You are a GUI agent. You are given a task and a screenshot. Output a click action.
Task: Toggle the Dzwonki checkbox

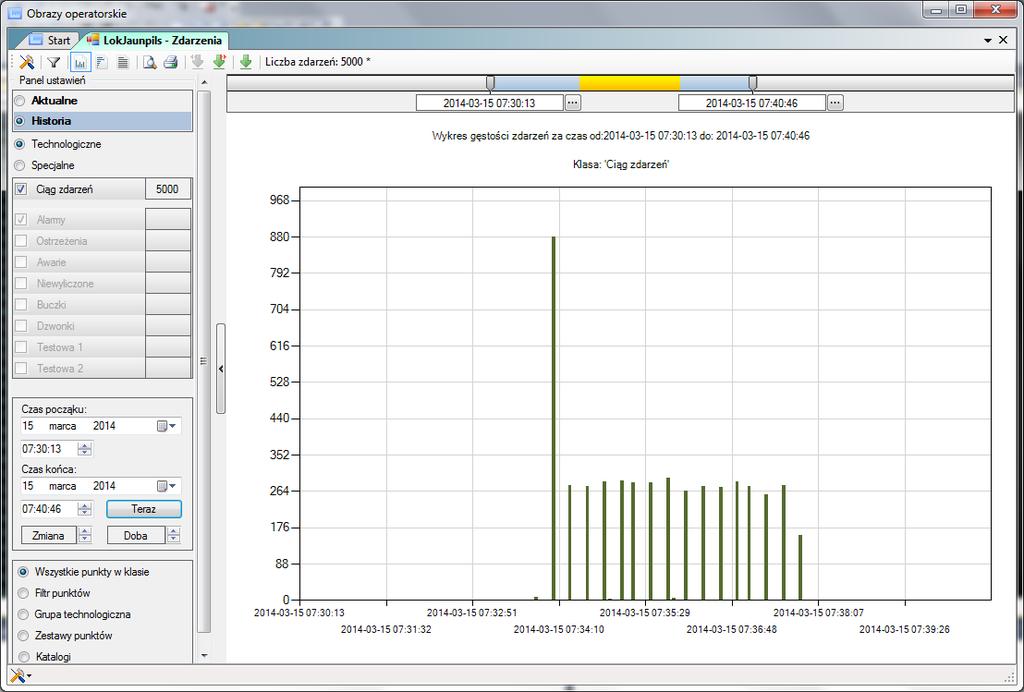21,326
